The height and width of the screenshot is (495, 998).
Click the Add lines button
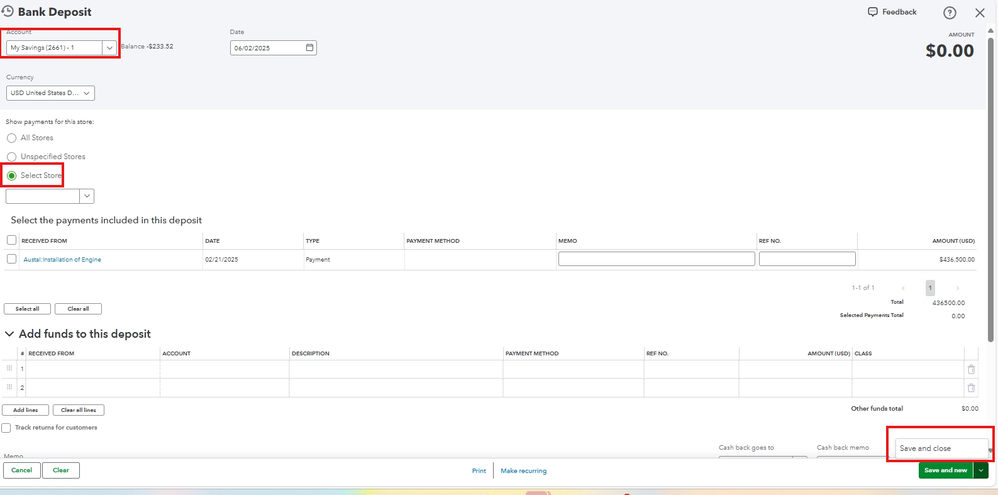[25, 410]
